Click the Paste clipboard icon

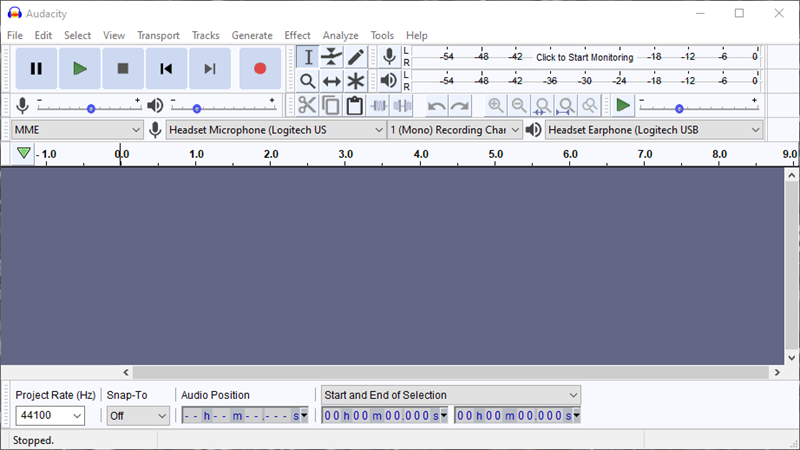355,106
